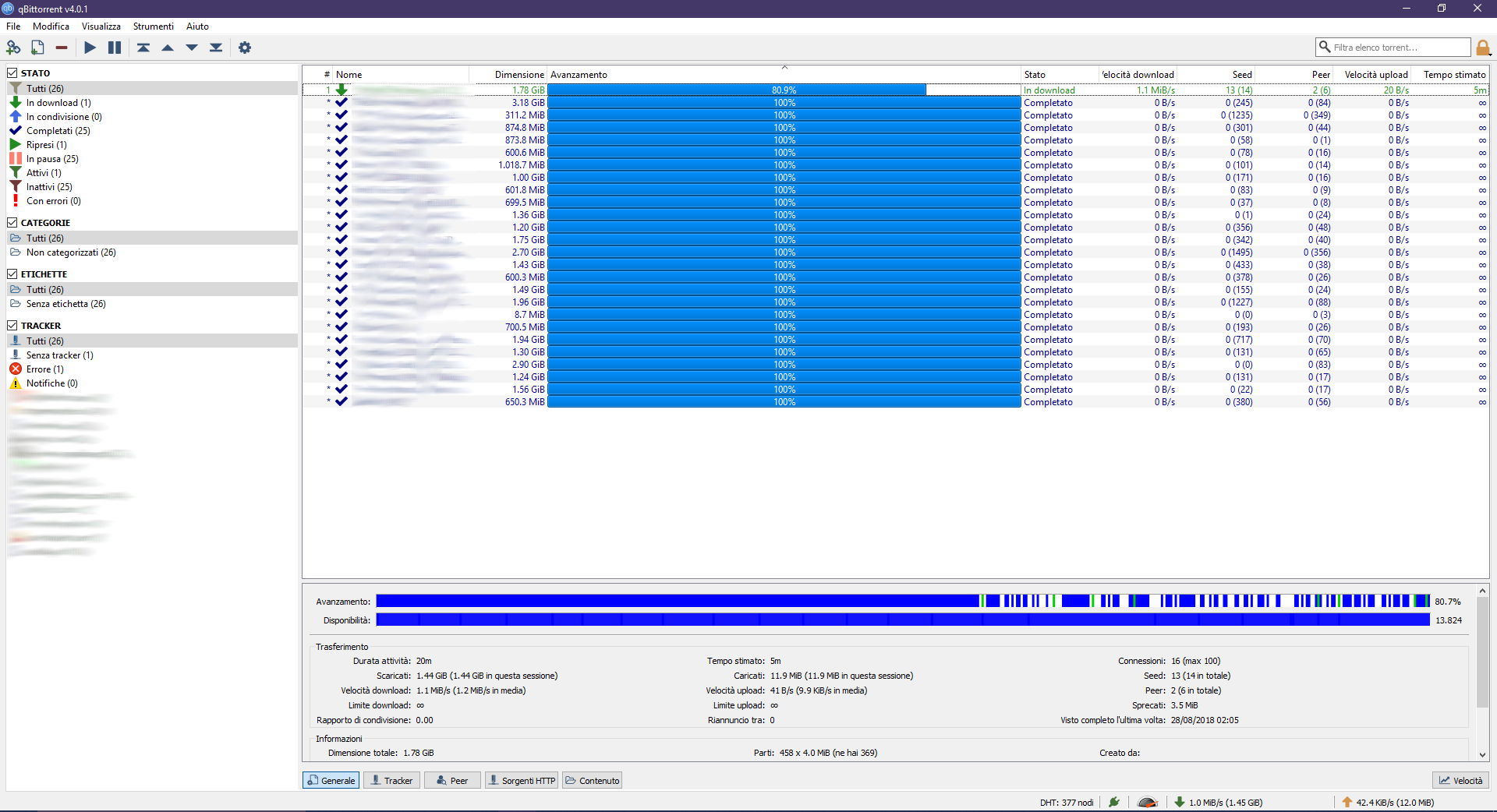The height and width of the screenshot is (812, 1497).
Task: Click the global download speed indicator
Action: (1219, 802)
